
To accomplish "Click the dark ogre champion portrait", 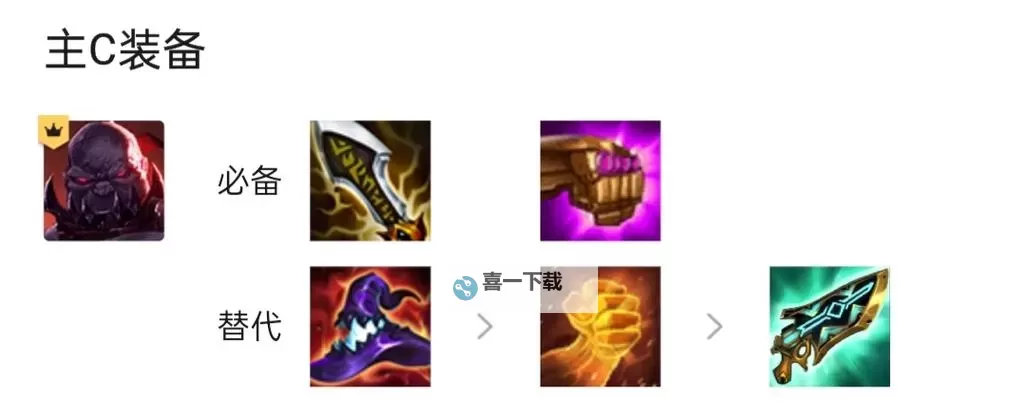I will 104,181.
